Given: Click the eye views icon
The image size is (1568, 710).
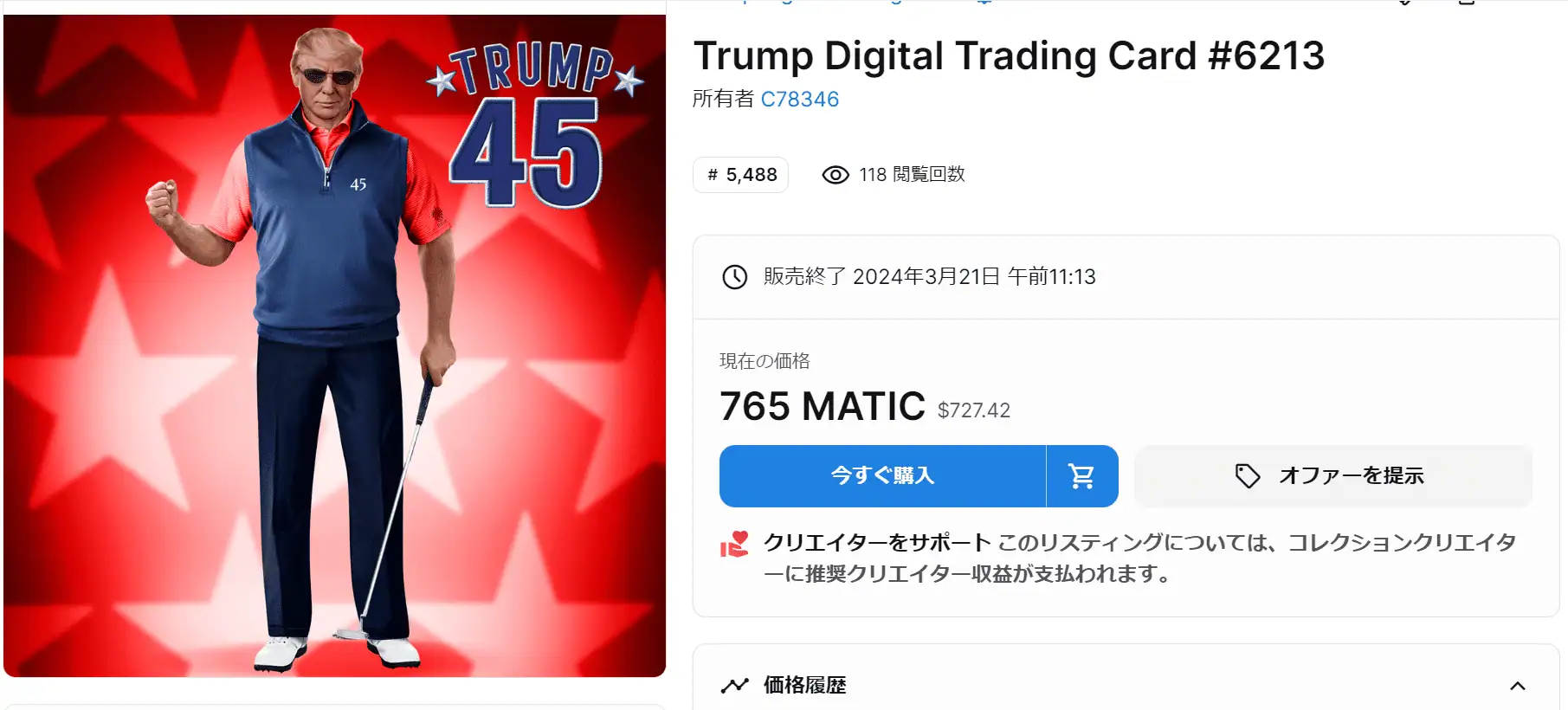Looking at the screenshot, I should [836, 175].
